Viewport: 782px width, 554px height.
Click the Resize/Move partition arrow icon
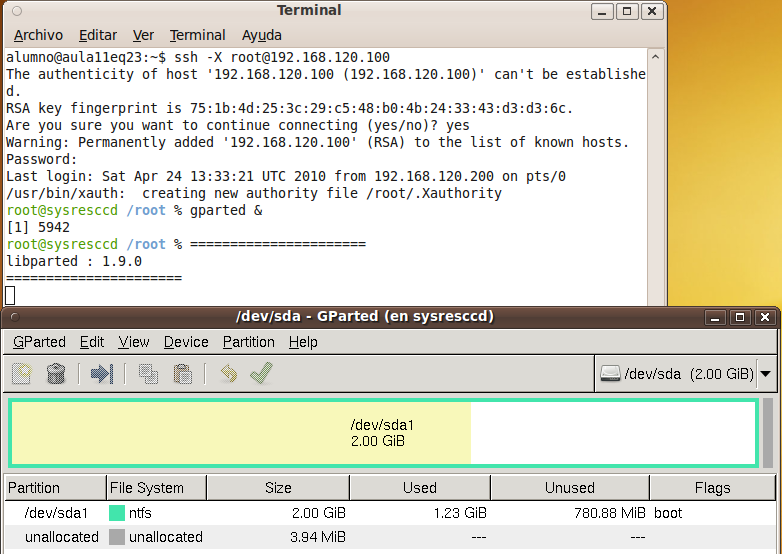coord(102,373)
